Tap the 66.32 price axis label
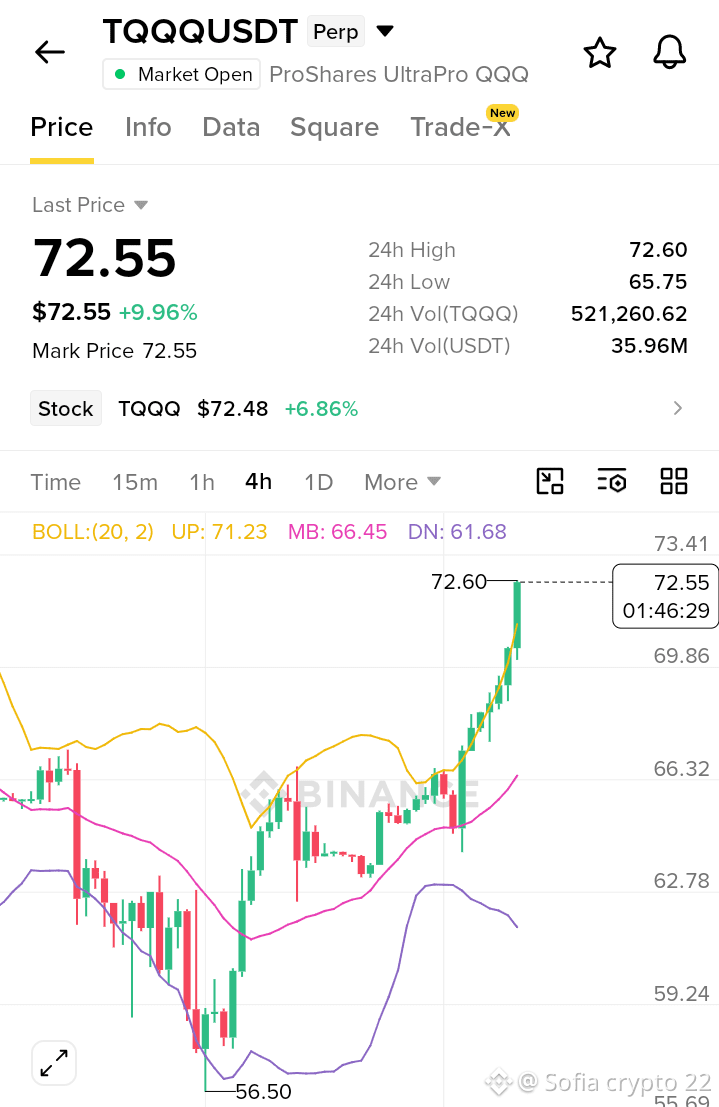This screenshot has height=1107, width=719. (x=682, y=769)
